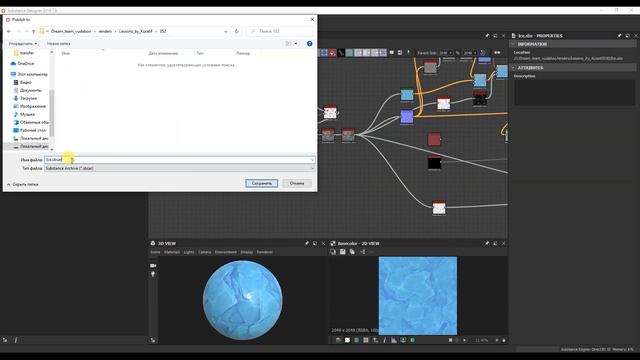Click light bulb icon in 3D View sidebar
This screenshot has width=640, height=360.
click(153, 274)
